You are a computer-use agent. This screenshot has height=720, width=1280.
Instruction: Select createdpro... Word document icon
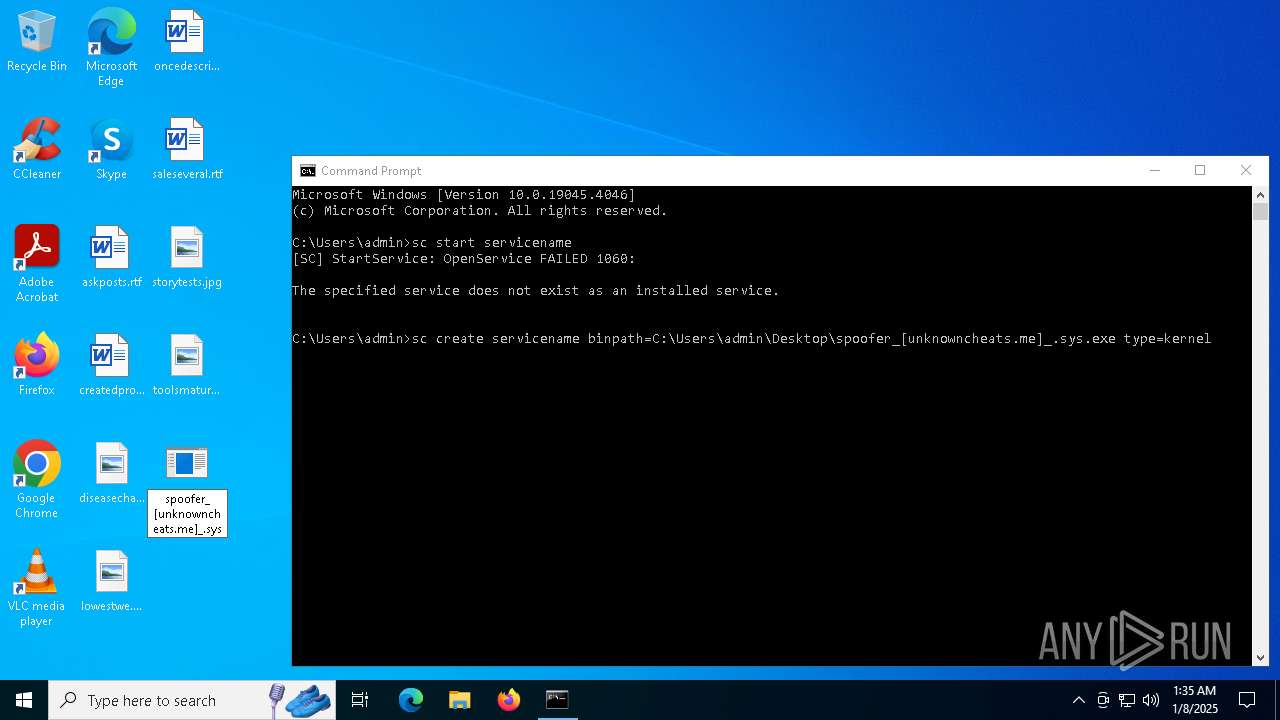click(x=111, y=366)
